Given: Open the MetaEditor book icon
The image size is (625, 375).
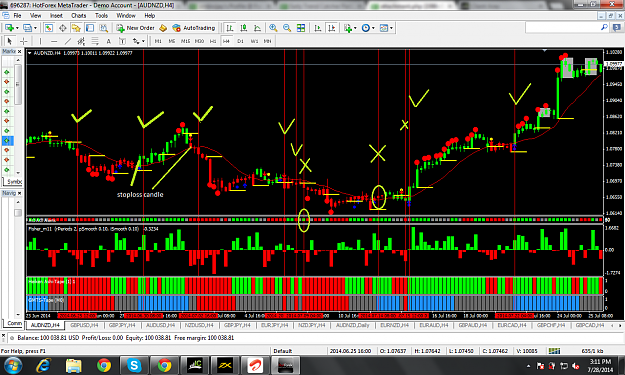Looking at the screenshot, I should click(x=163, y=28).
